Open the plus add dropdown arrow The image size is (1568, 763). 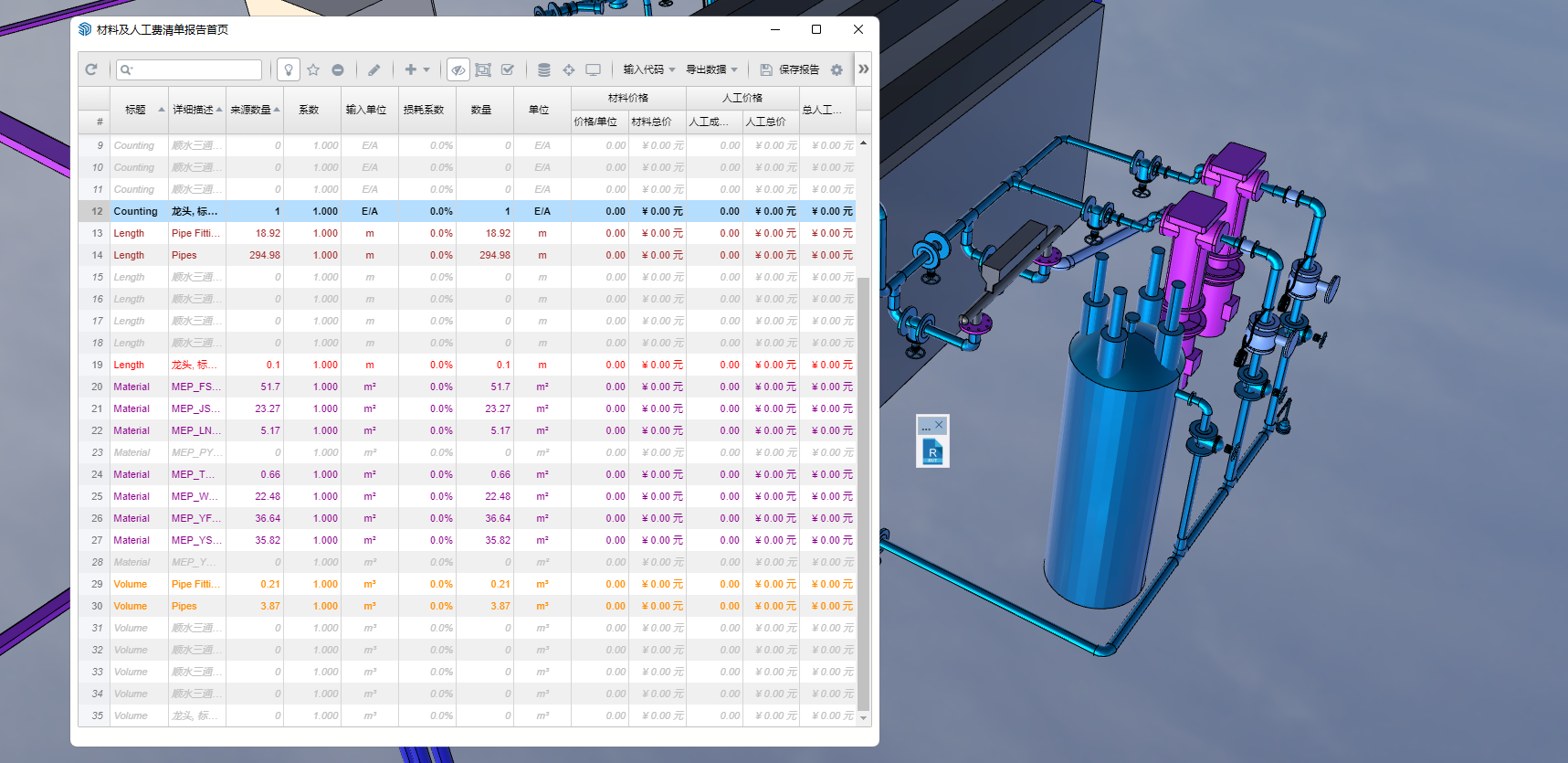(x=426, y=69)
